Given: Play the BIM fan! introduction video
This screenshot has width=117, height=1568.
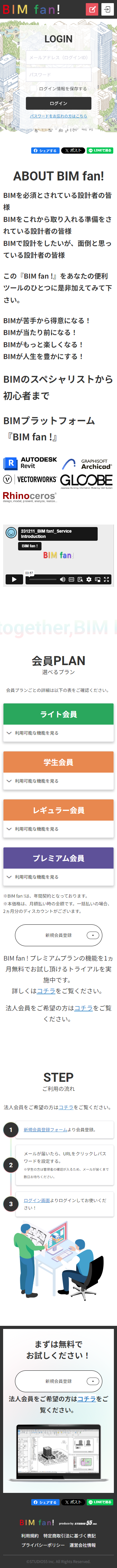Looking at the screenshot, I should [13, 579].
